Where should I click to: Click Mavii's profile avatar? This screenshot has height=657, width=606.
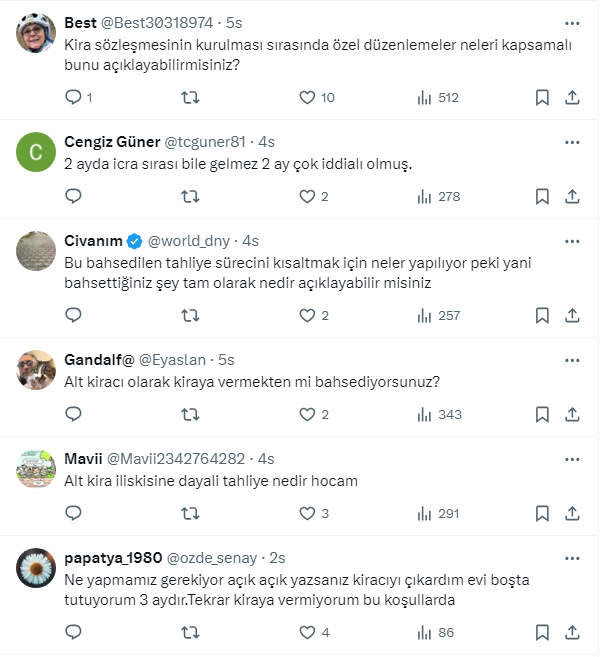36,469
